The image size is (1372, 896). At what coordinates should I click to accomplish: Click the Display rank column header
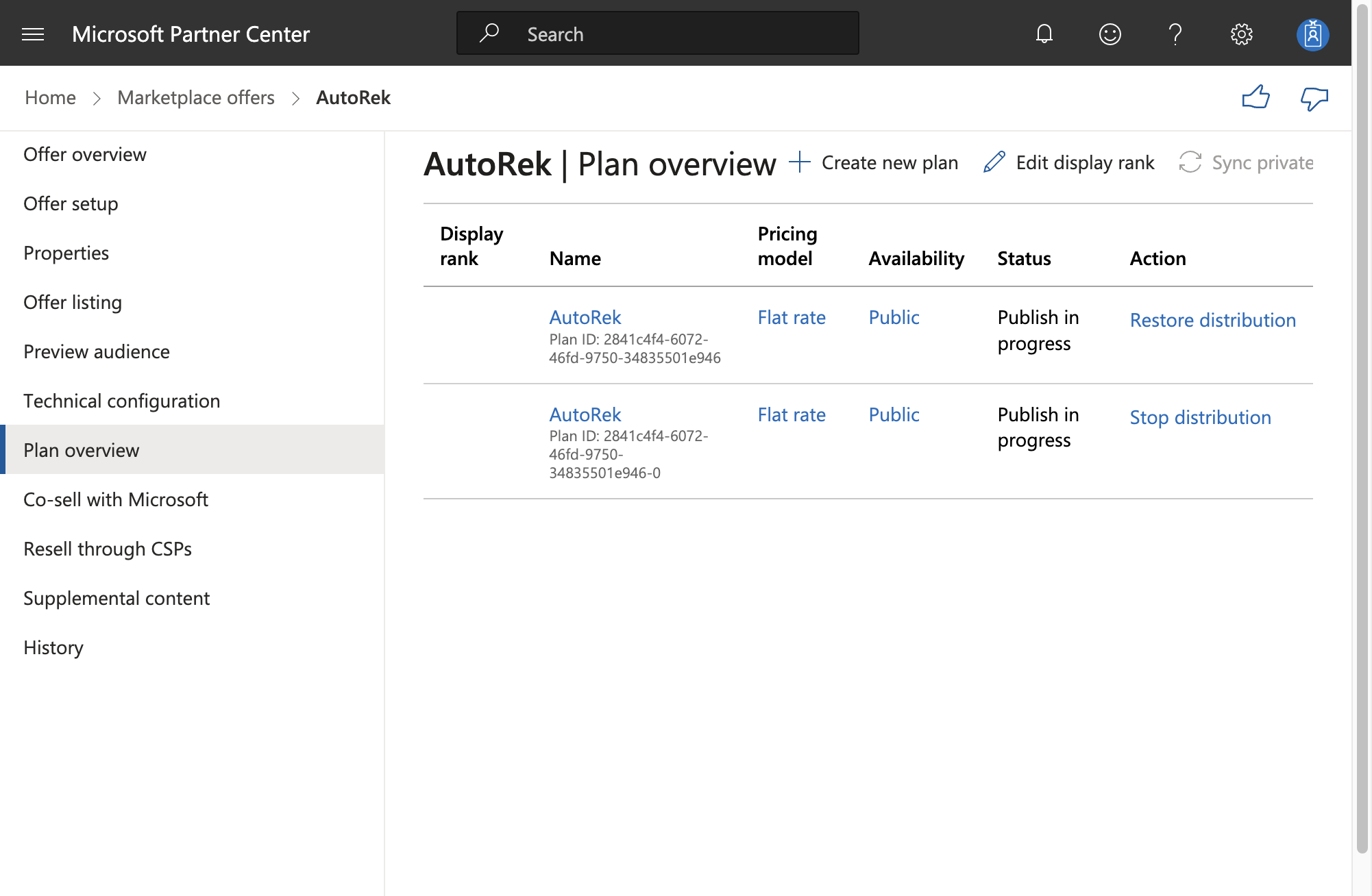tap(471, 246)
